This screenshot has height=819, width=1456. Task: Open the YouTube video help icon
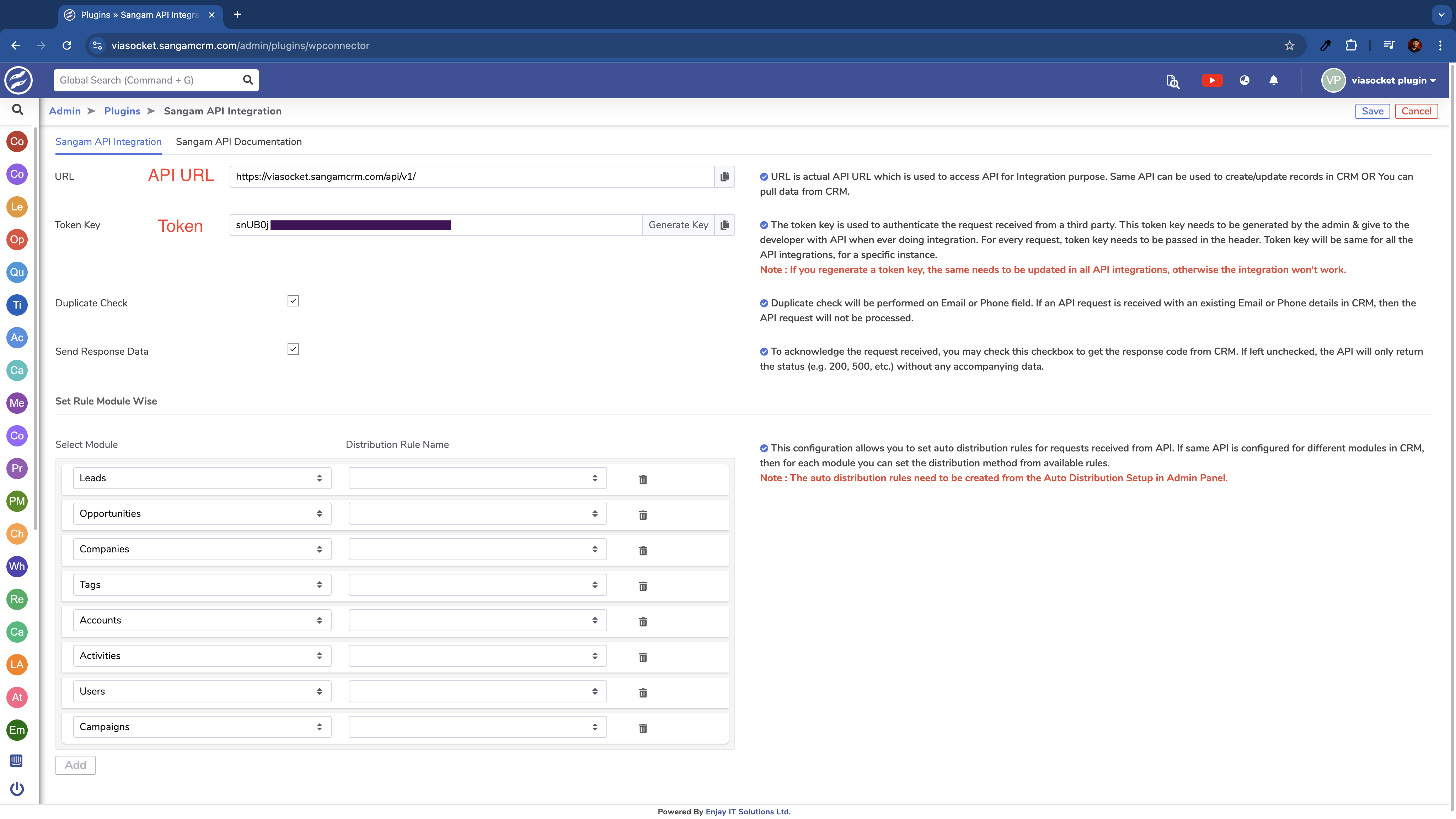point(1212,80)
